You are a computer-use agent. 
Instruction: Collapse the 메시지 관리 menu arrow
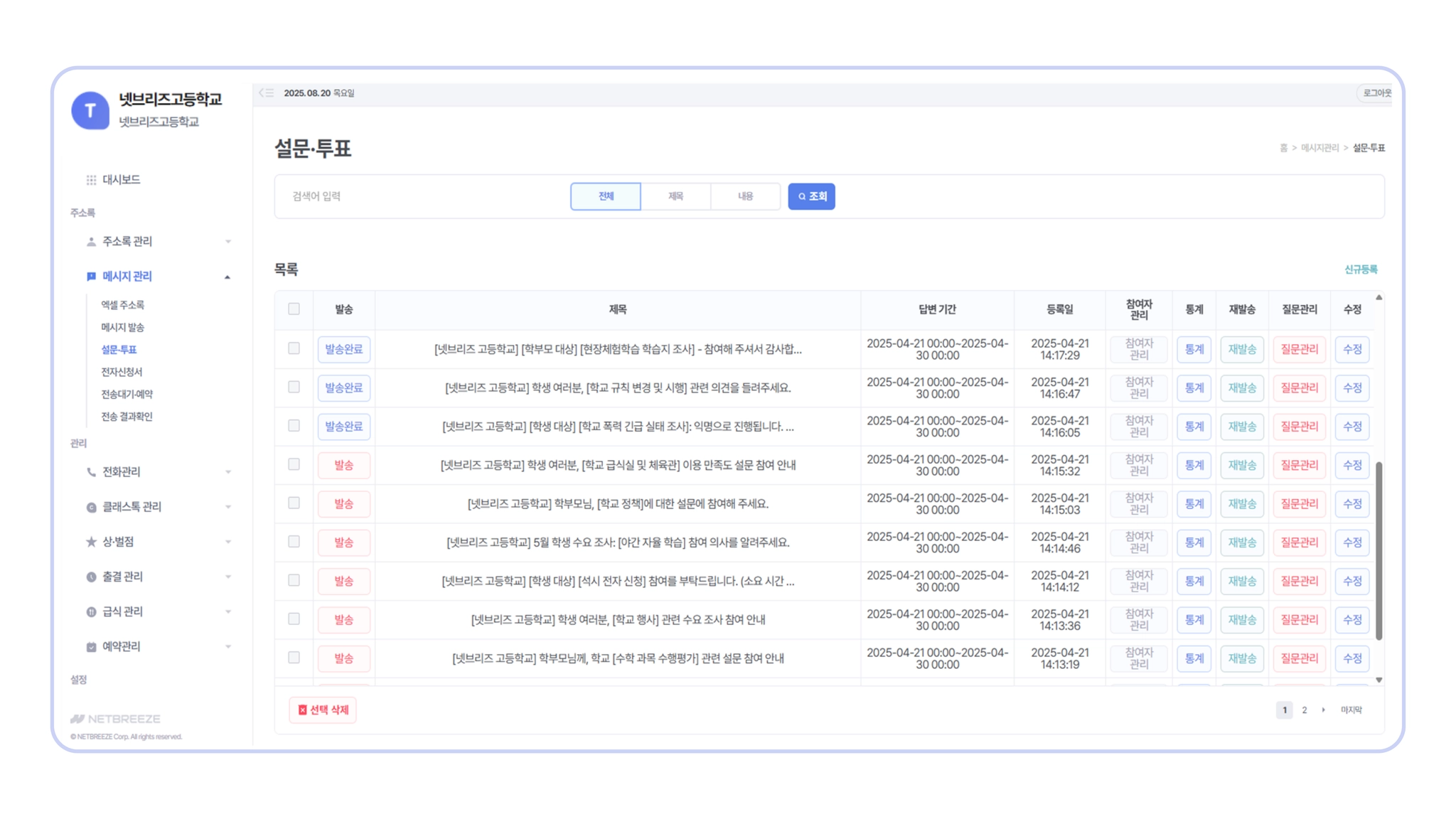pos(227,277)
